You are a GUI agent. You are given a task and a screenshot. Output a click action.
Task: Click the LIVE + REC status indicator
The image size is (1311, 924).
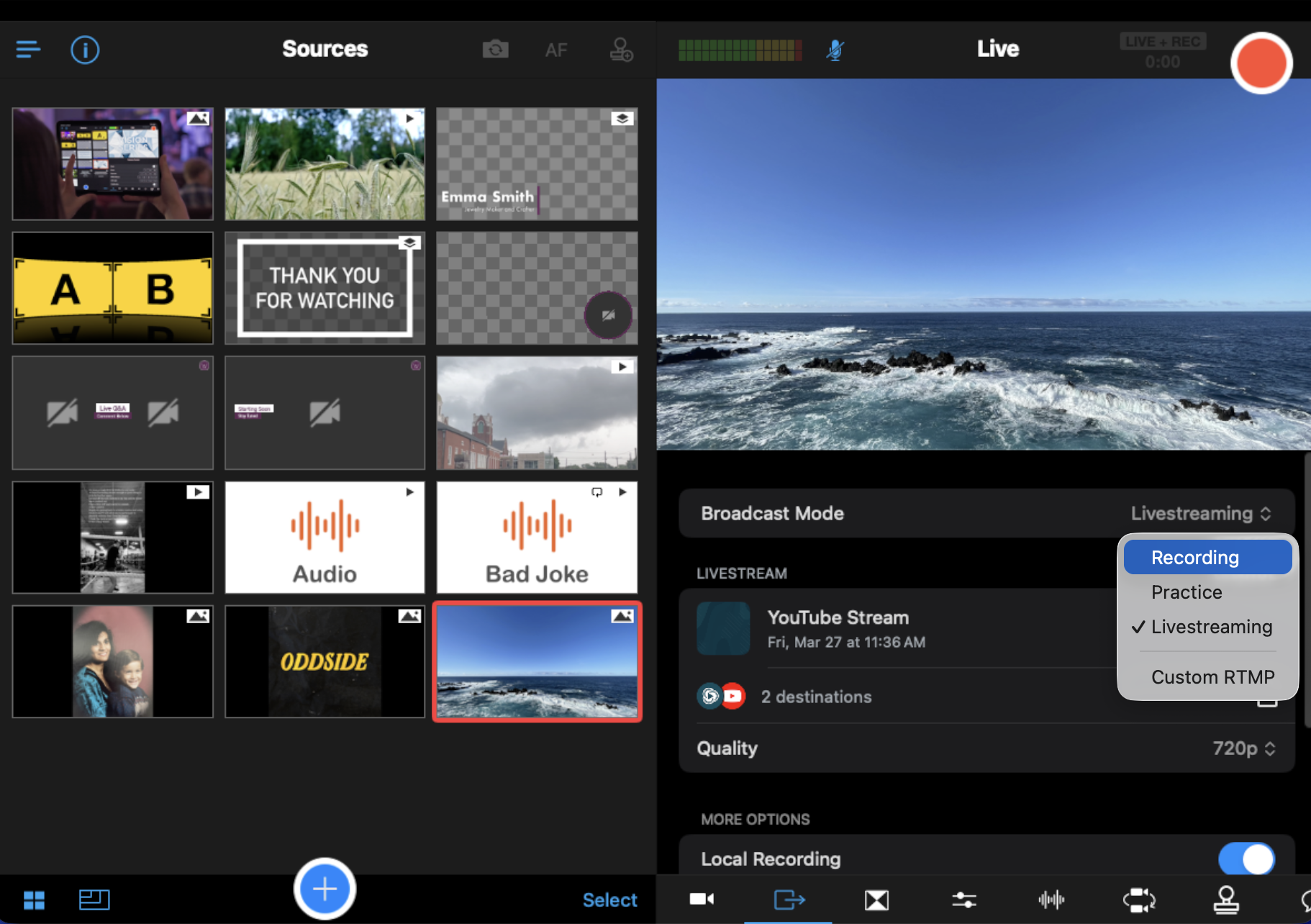[x=1163, y=42]
